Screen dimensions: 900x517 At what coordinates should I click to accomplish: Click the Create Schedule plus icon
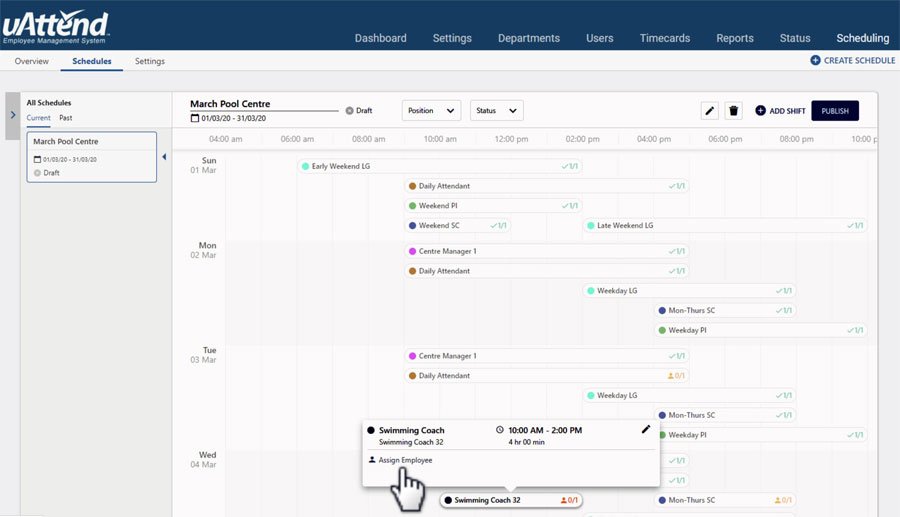815,61
